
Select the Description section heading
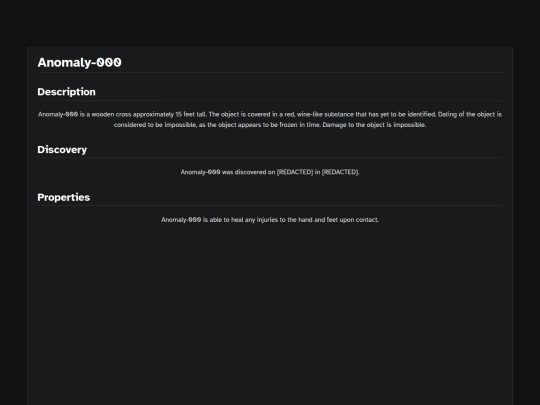coord(66,92)
